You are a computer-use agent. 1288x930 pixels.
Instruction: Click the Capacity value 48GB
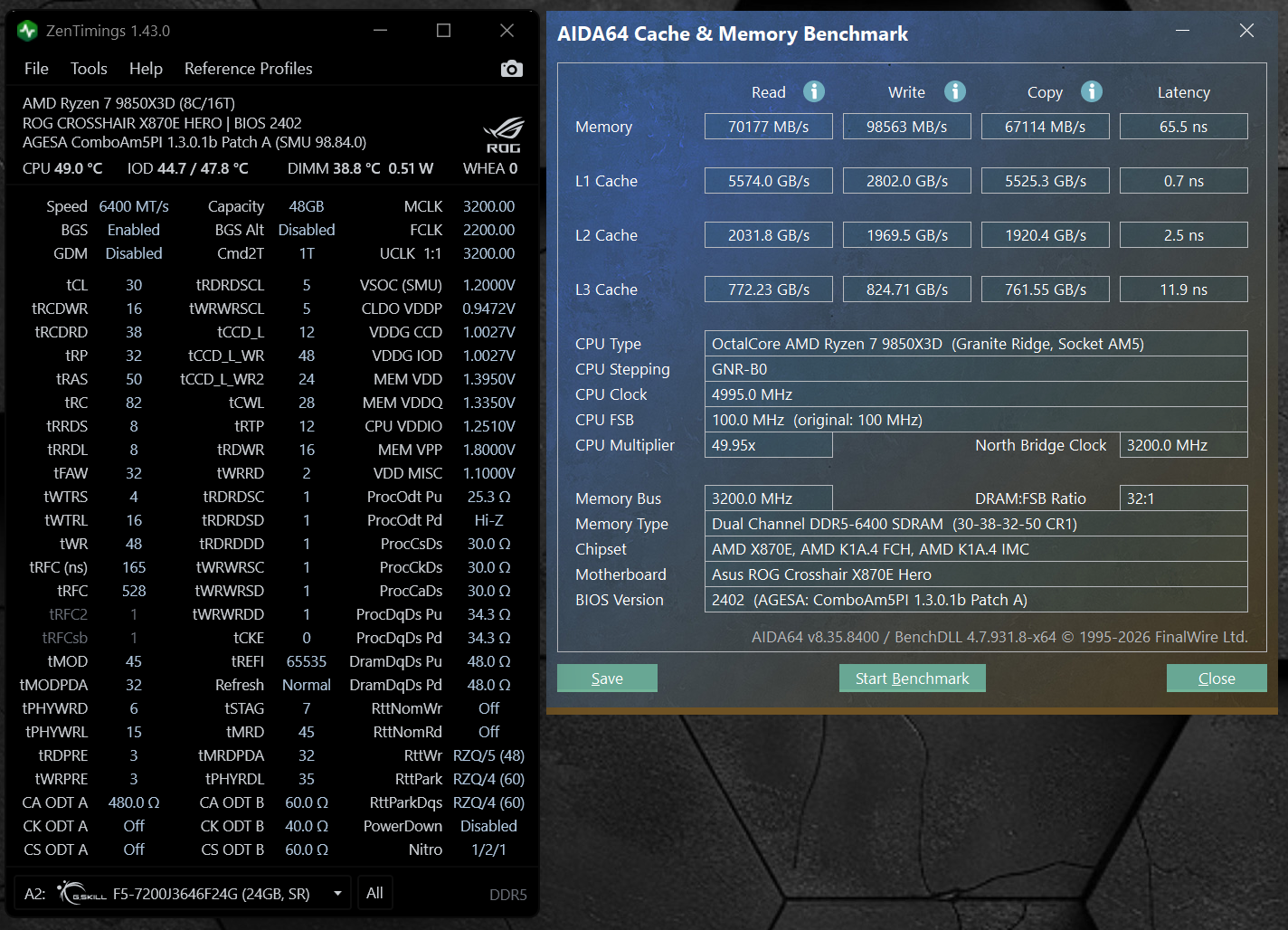coord(307,206)
